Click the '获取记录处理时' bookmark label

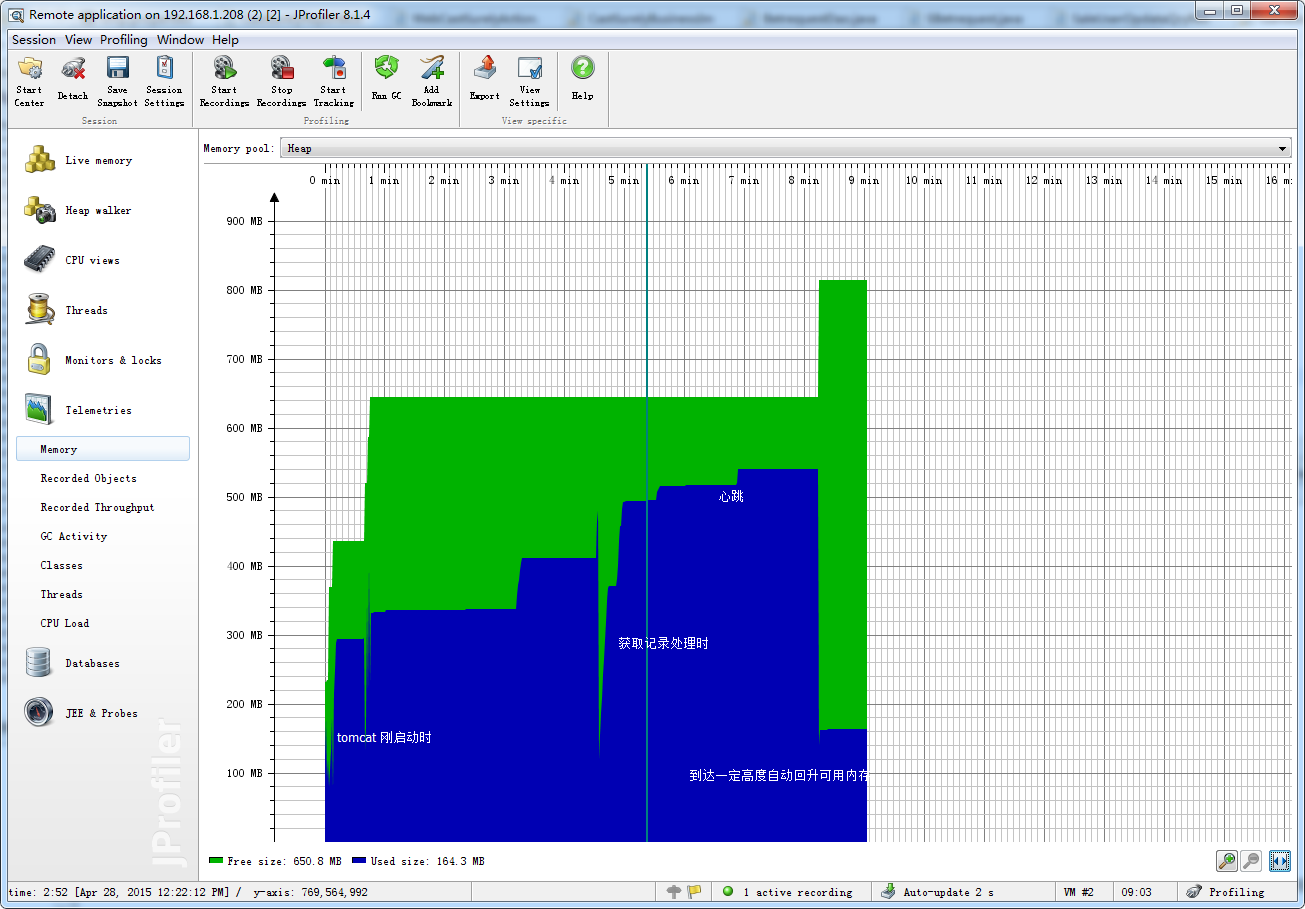point(663,643)
